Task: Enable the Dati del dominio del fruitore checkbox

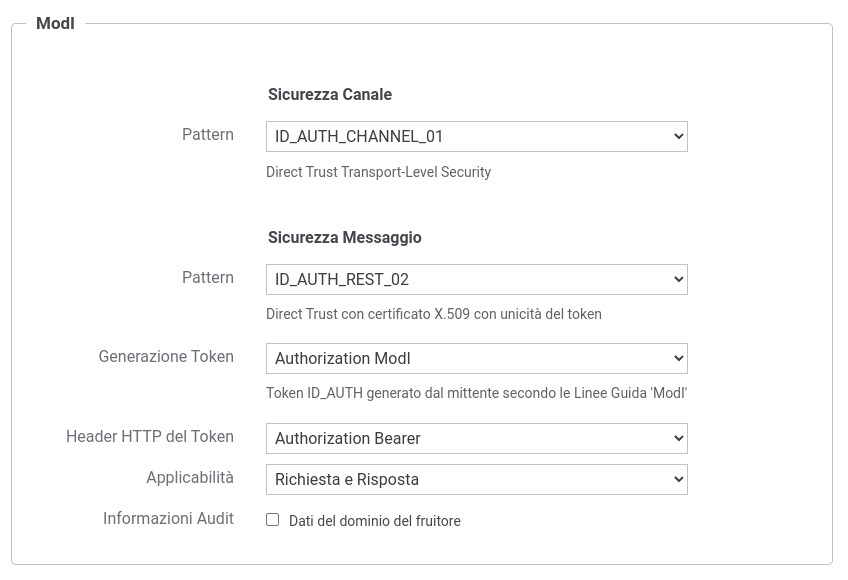Action: 272,520
